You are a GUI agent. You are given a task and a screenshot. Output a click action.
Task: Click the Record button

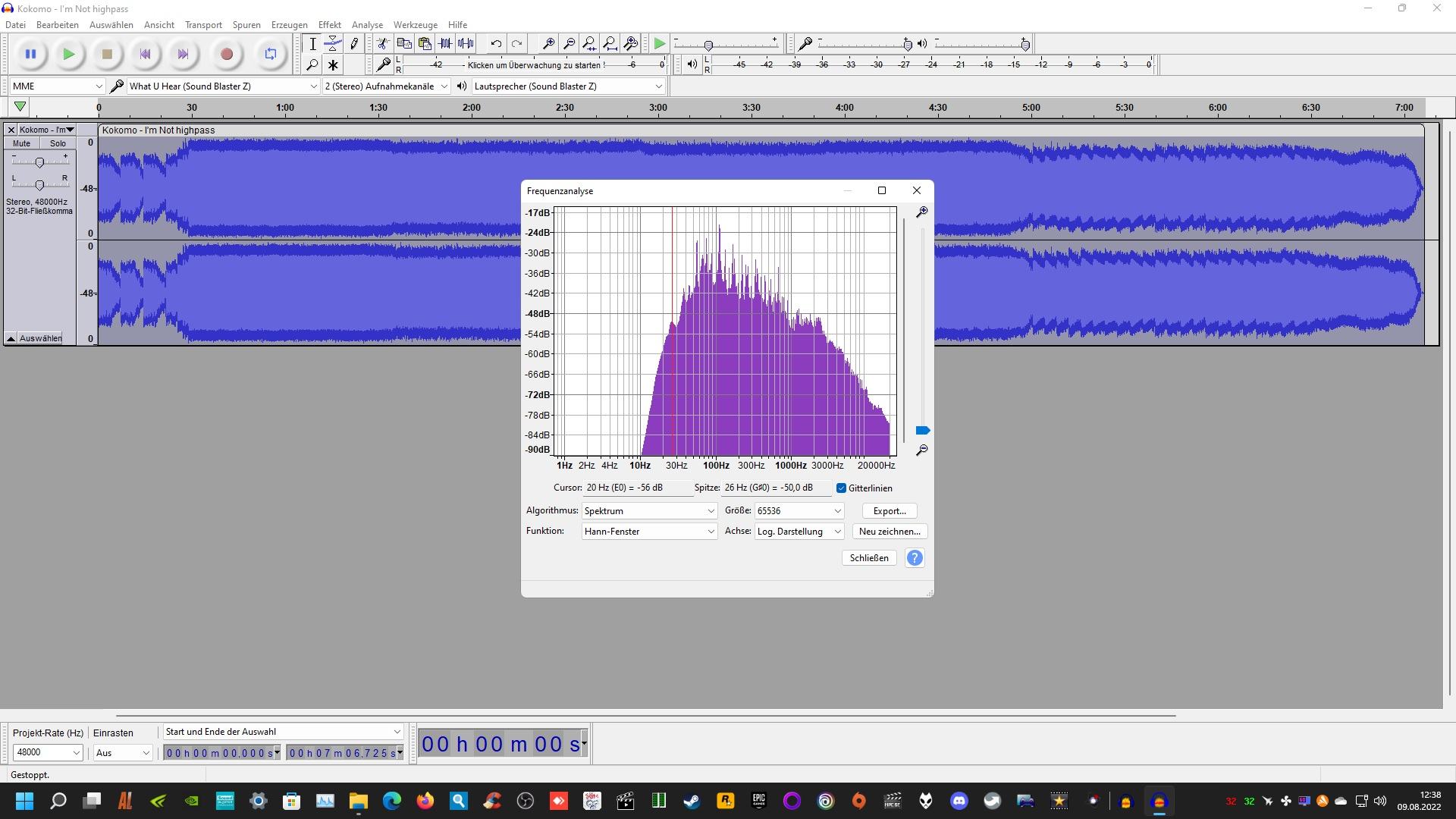point(226,54)
